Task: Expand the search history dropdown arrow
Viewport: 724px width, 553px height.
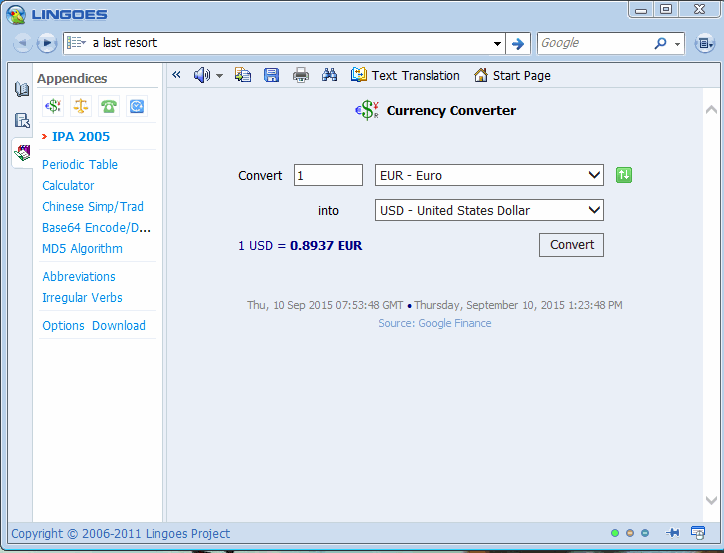Action: pyautogui.click(x=497, y=43)
